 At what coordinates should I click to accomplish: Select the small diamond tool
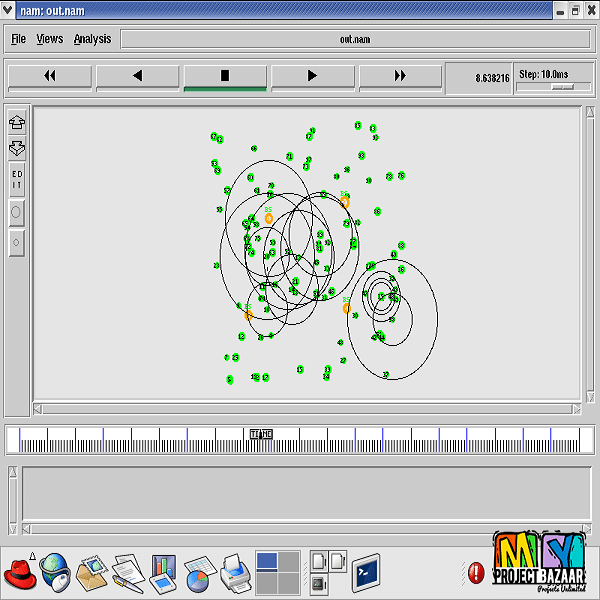point(17,242)
